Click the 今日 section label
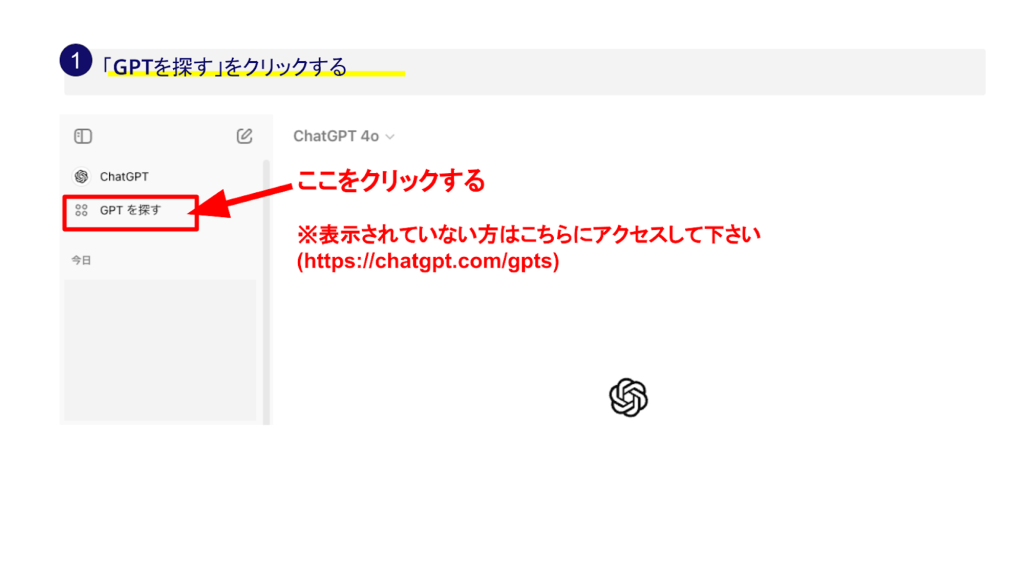This screenshot has height=576, width=1024. pos(80,259)
